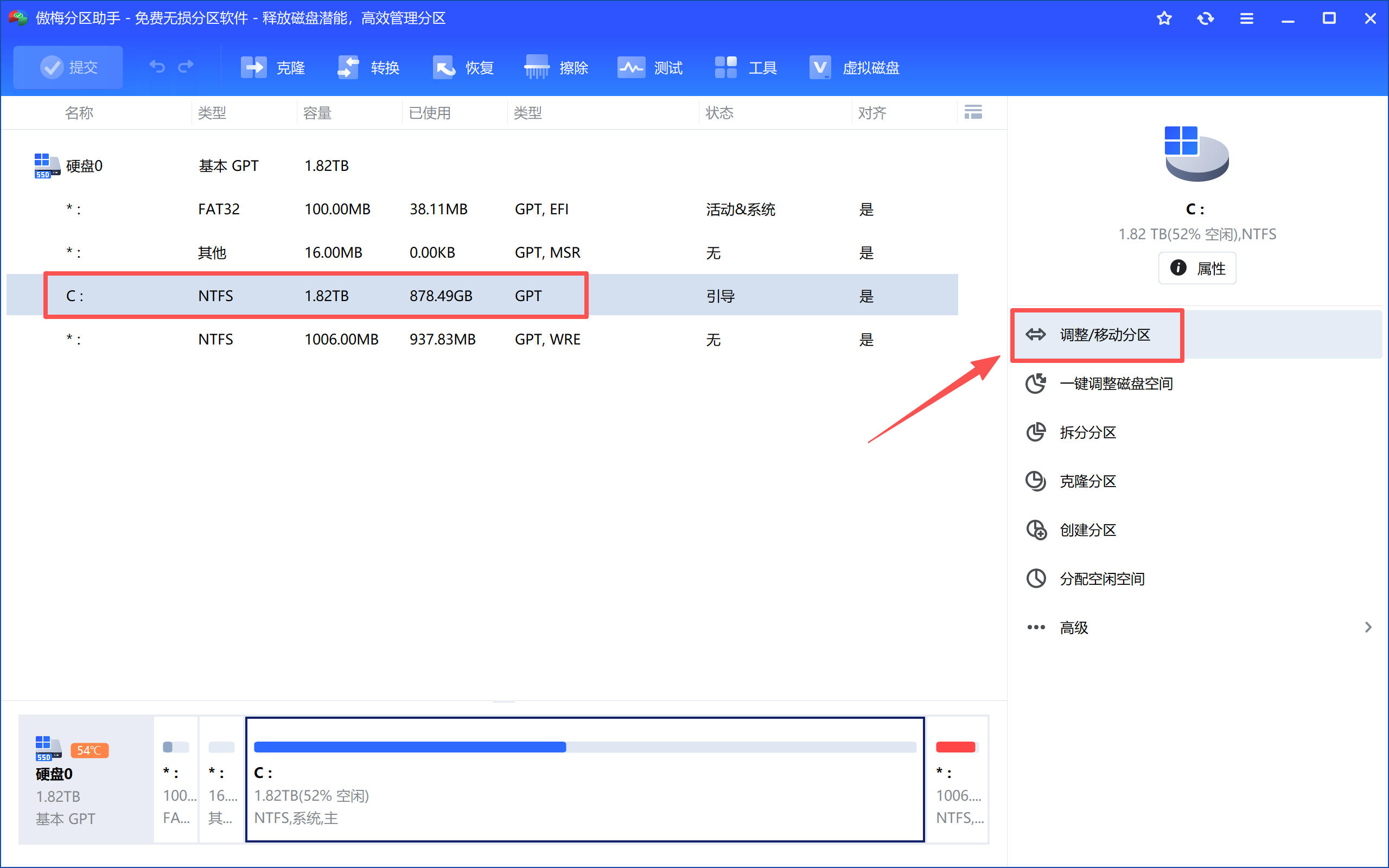Expand the Advanced (高级) submenu arrow
Screen dimensions: 1389x868
[1368, 627]
